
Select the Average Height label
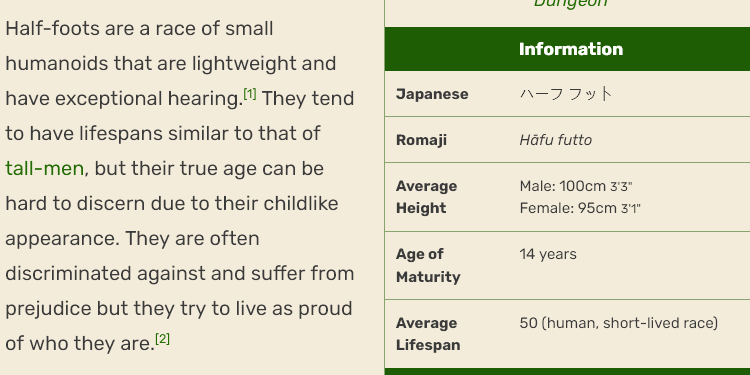pos(426,197)
